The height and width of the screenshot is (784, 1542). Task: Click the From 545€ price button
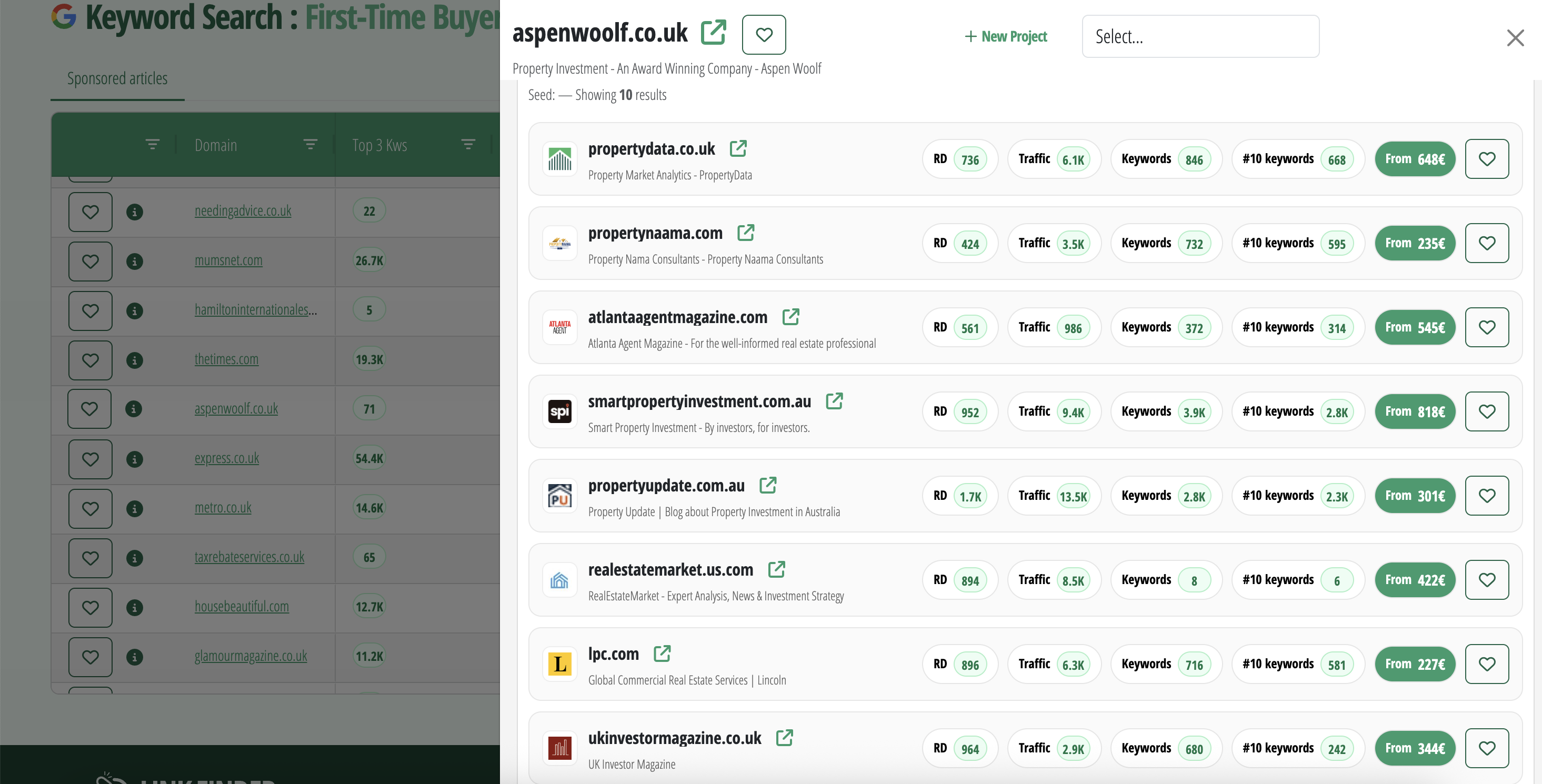coord(1415,327)
